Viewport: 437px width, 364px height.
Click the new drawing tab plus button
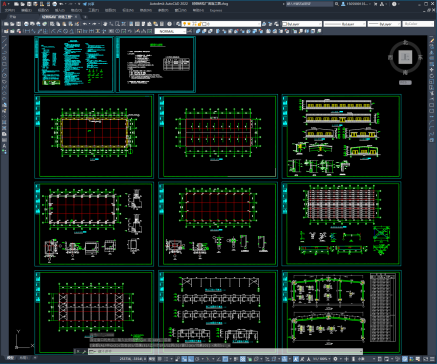[85, 17]
